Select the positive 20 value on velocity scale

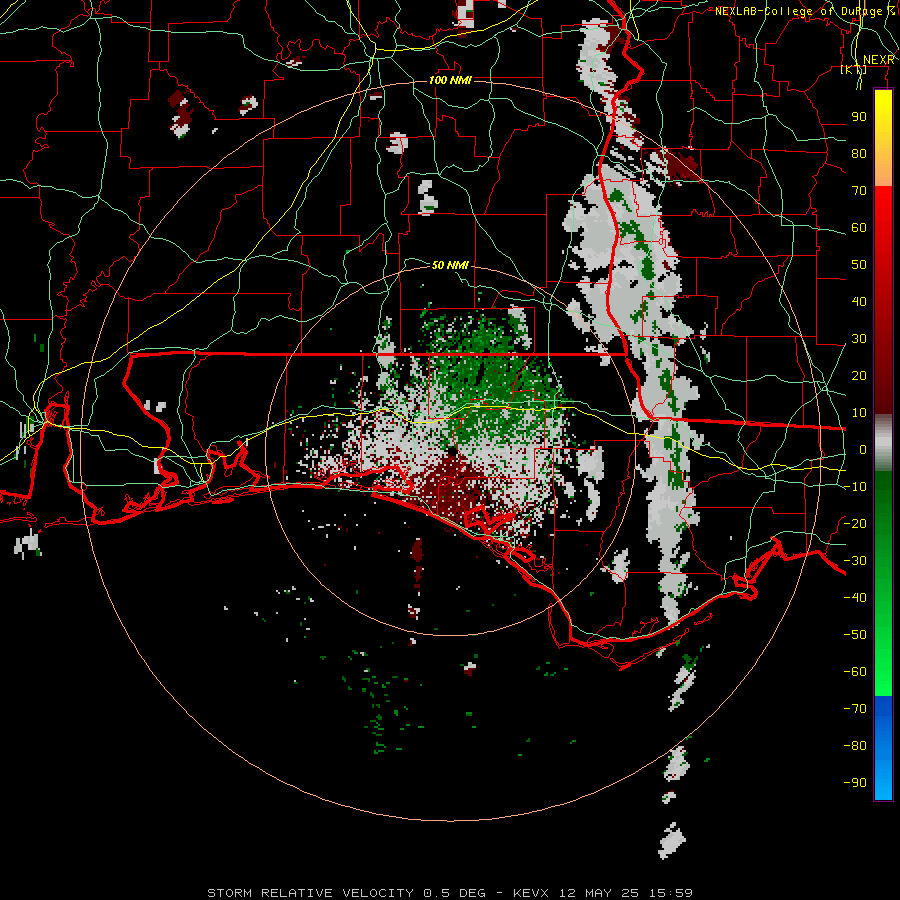point(859,375)
